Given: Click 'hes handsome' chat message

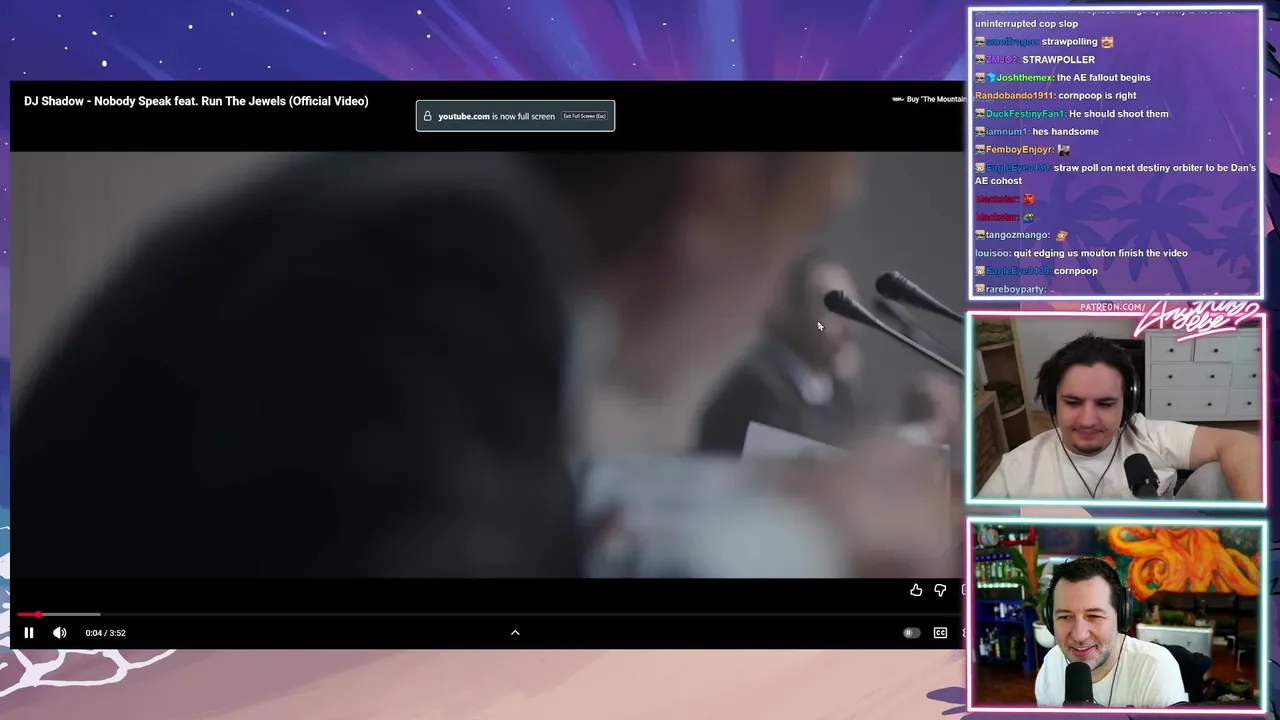Looking at the screenshot, I should click(1065, 132).
